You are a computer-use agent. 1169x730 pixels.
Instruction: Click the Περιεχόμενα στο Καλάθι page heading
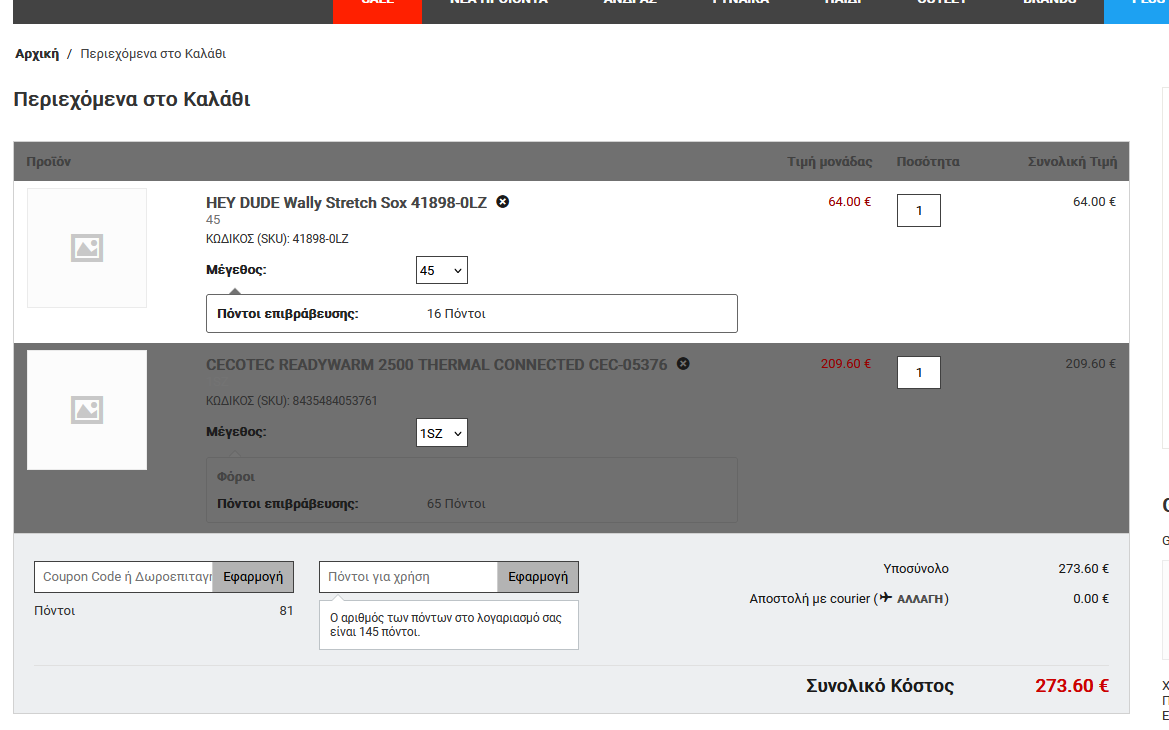click(x=132, y=99)
